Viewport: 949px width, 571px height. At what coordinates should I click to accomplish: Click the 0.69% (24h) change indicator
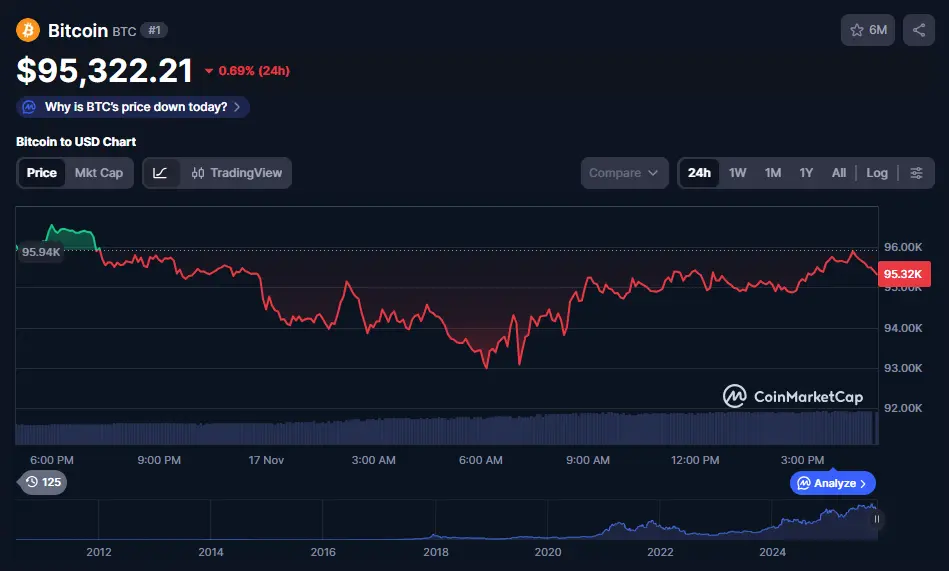pos(248,71)
